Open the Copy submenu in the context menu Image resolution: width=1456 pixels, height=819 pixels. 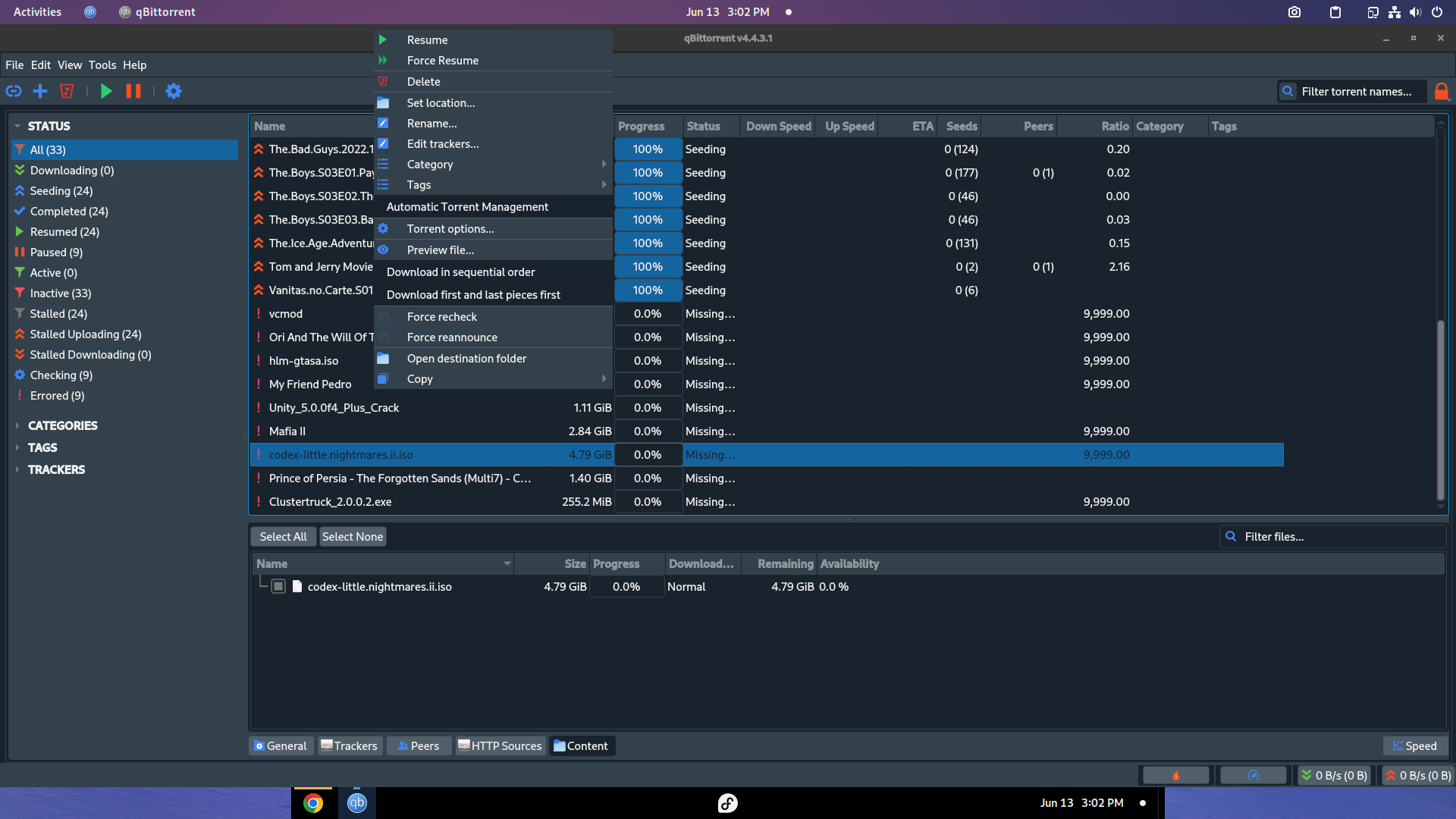click(x=493, y=379)
